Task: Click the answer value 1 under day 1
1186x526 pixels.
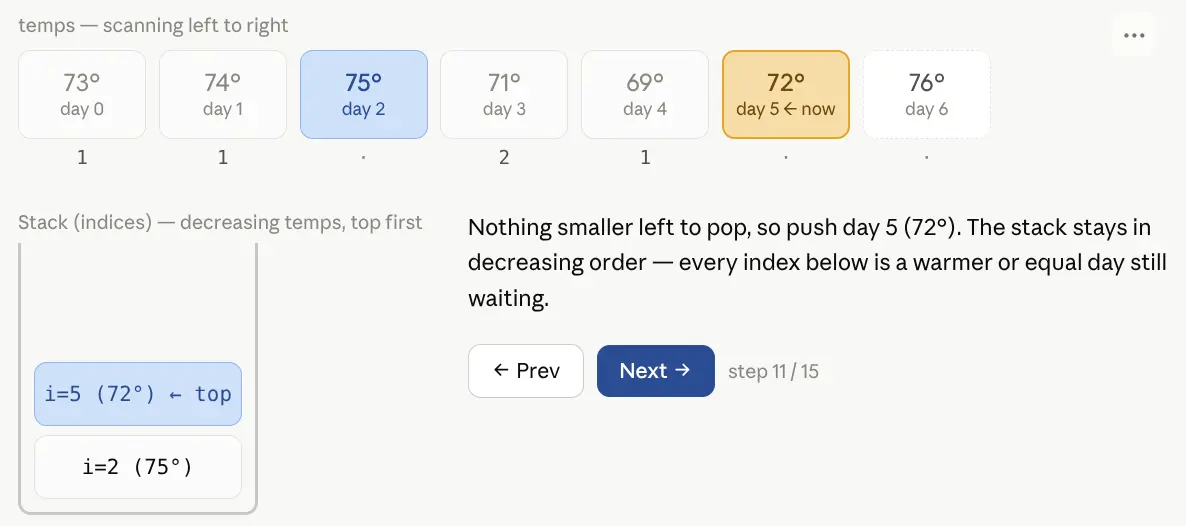Action: 222,157
